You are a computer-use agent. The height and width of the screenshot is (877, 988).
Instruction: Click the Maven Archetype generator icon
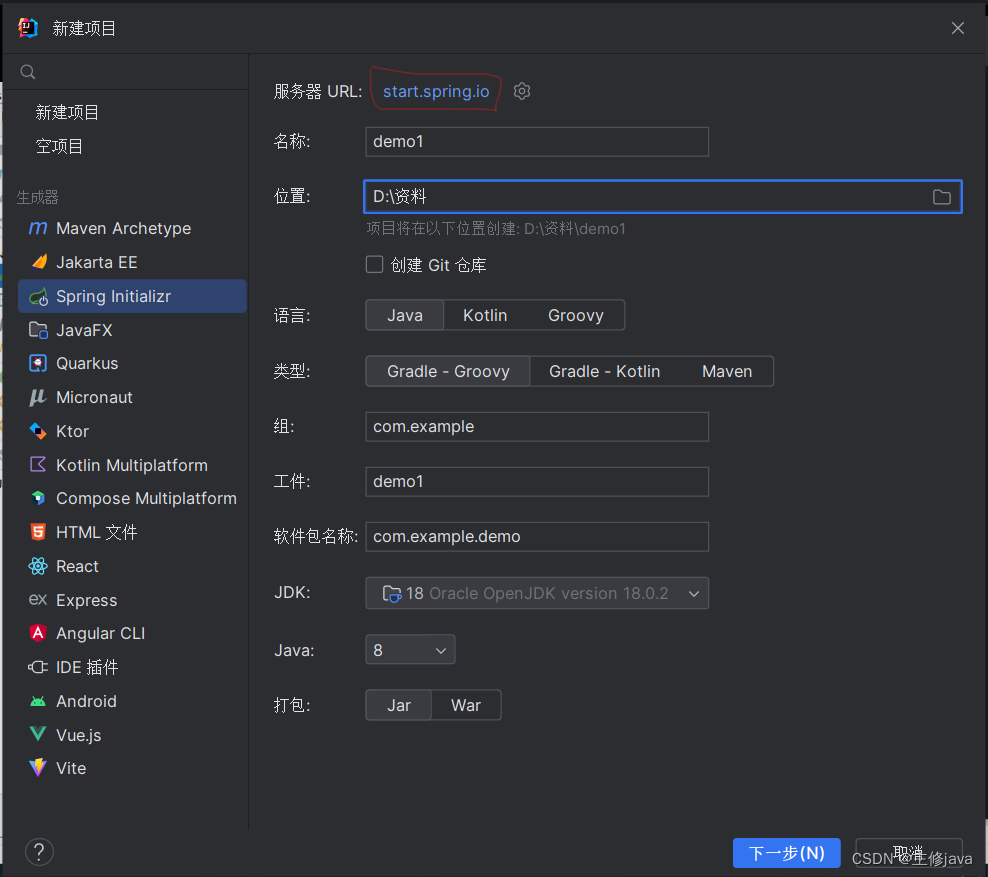38,228
